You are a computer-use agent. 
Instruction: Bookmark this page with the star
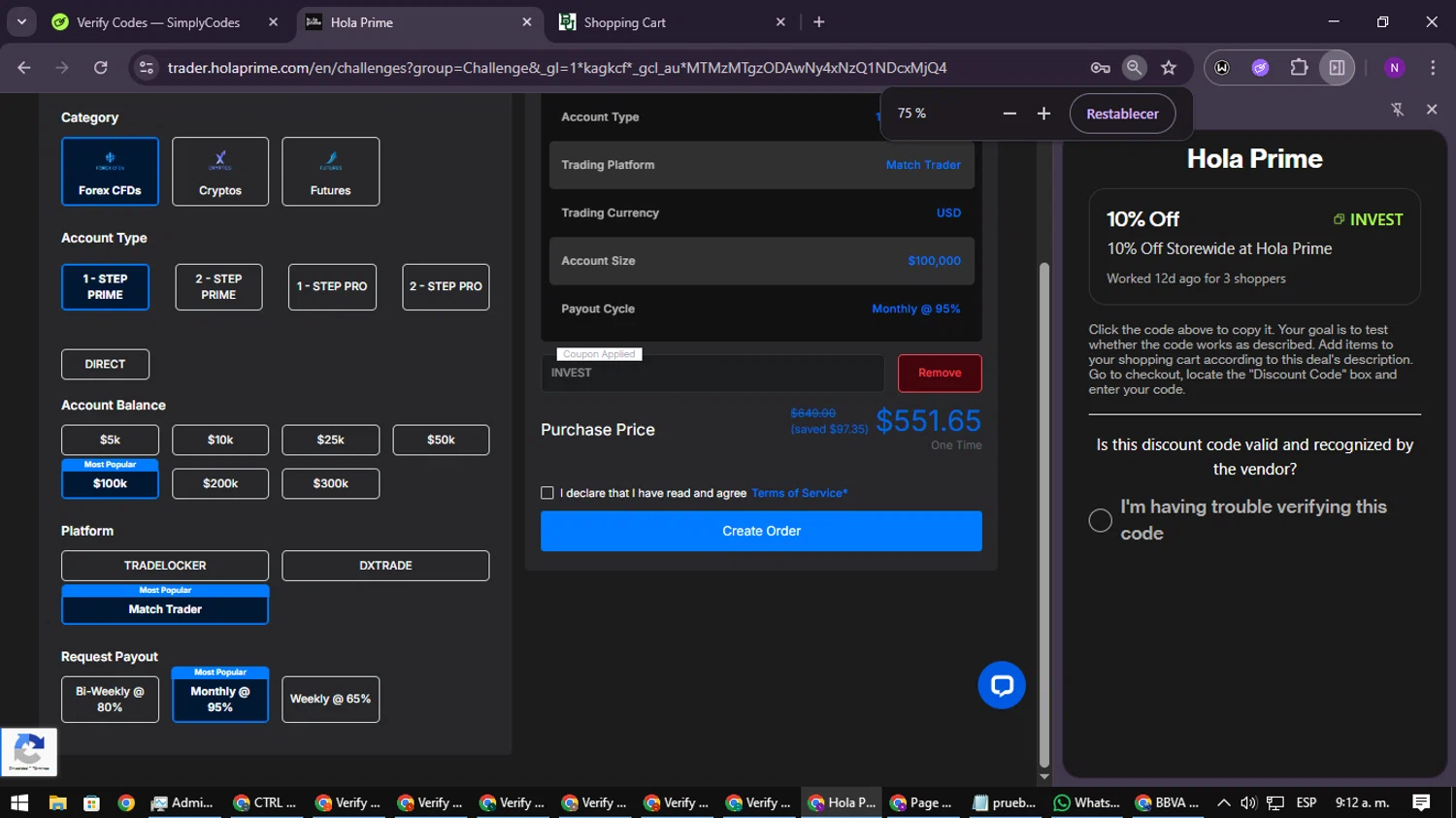(1169, 67)
